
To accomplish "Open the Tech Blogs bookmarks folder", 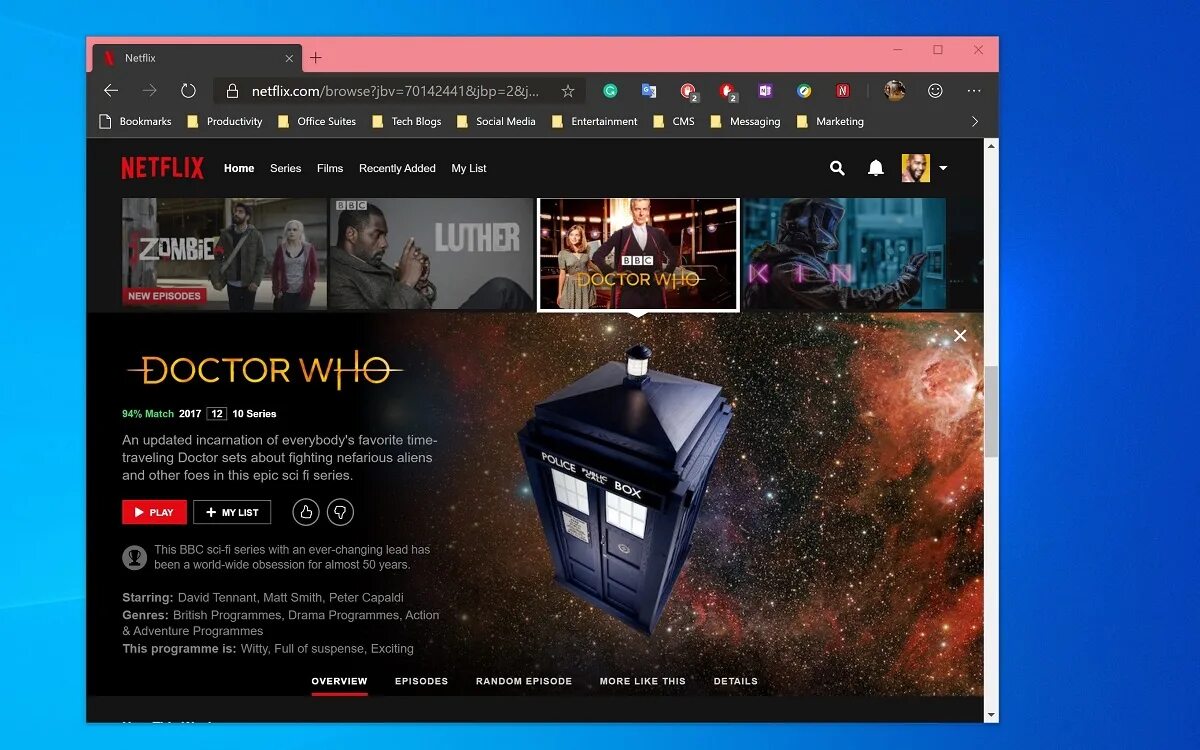I will [x=406, y=122].
